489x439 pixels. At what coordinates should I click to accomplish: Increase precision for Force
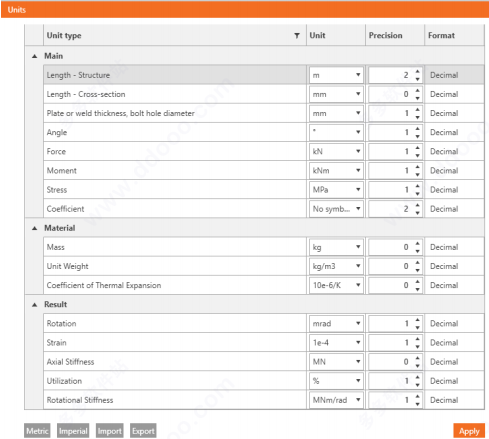click(417, 148)
